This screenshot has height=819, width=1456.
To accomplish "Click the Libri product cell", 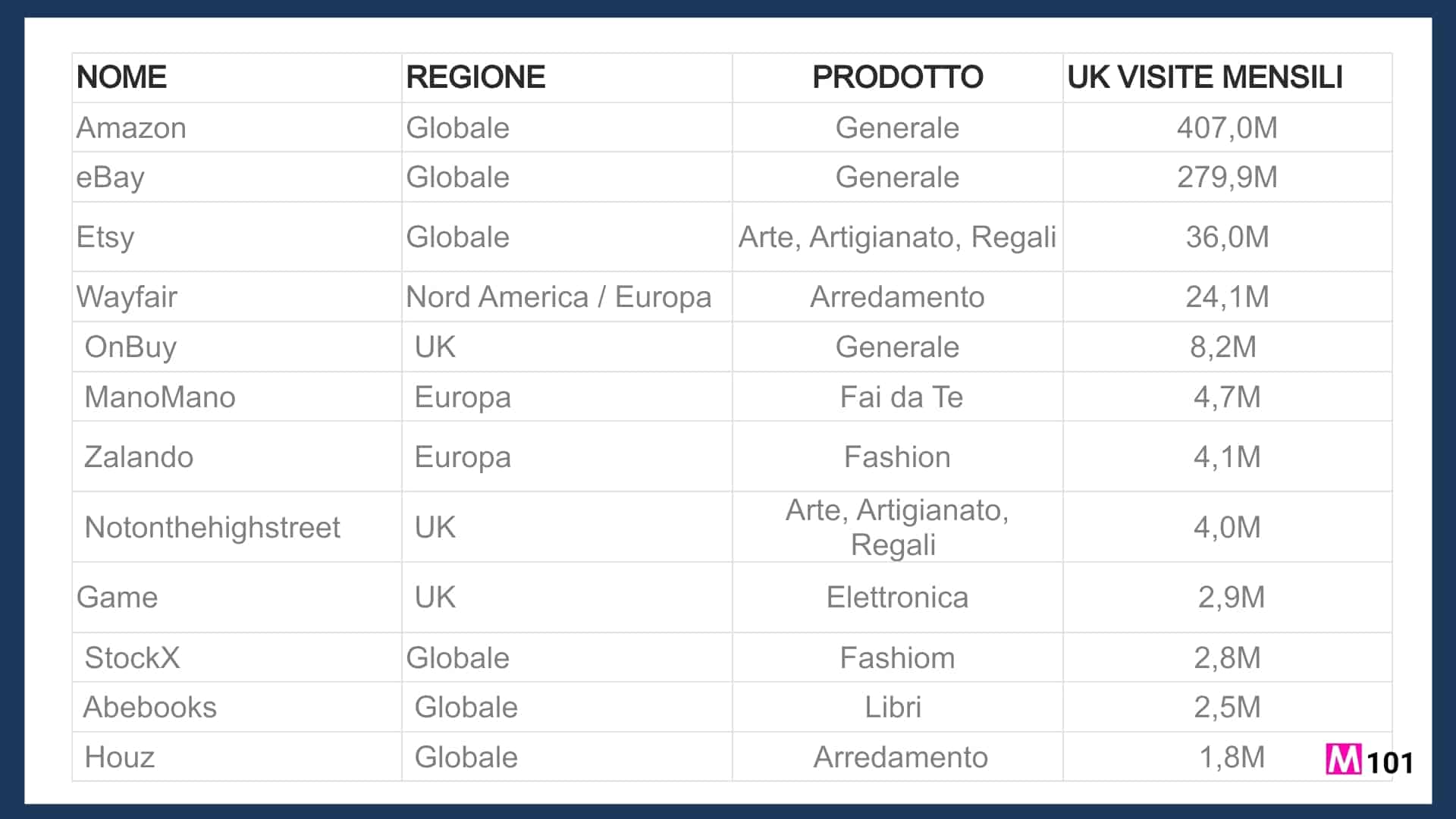I will [893, 707].
